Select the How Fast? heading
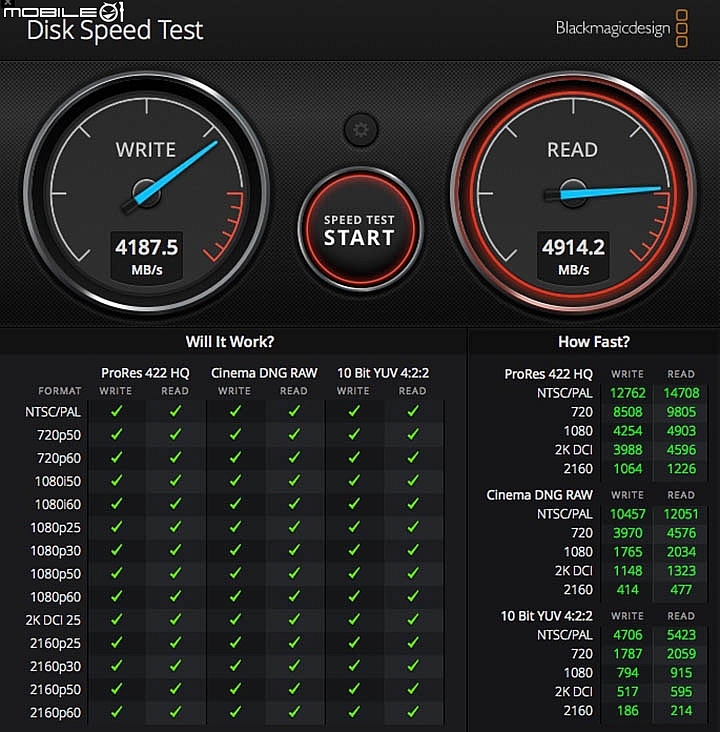This screenshot has width=720, height=732. (594, 342)
